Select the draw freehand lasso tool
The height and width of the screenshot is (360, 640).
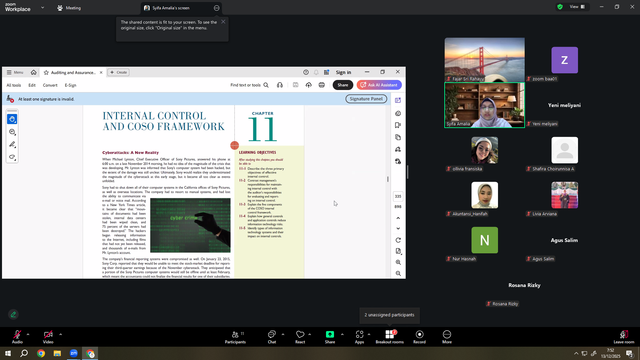(12, 157)
